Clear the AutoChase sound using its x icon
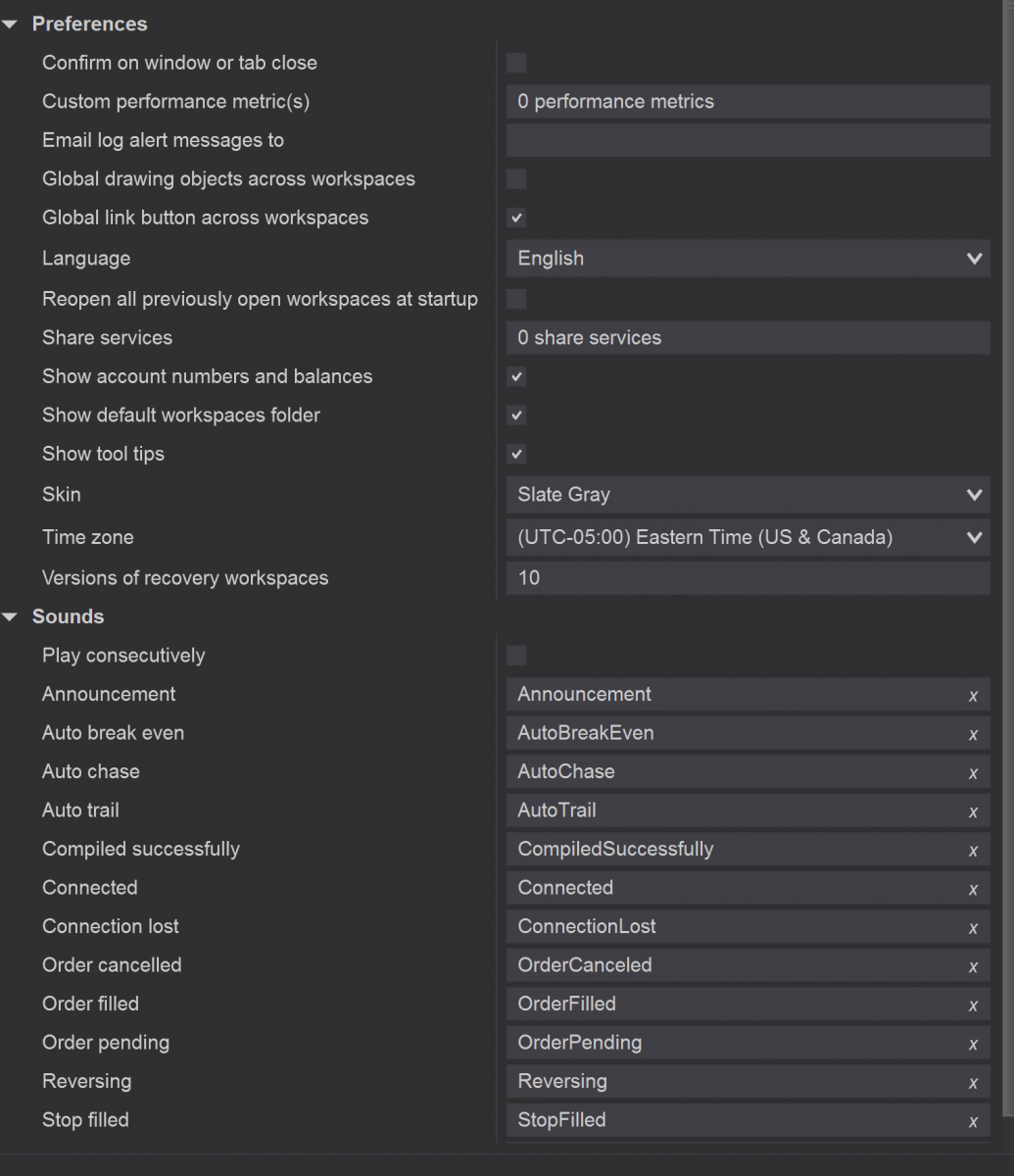Screen dimensions: 1014x1176 973,773
